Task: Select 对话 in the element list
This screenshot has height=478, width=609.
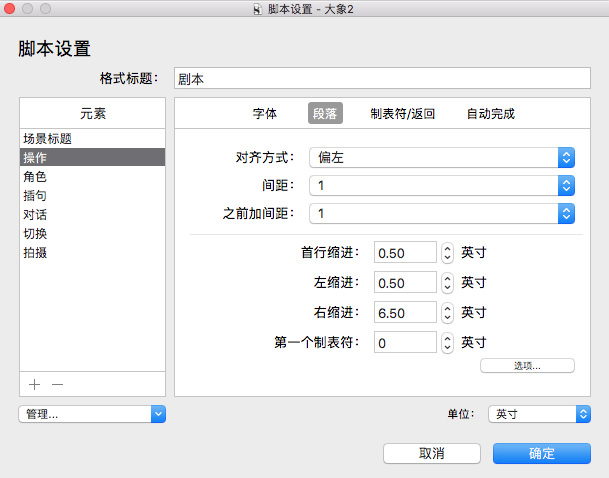Action: (92, 214)
